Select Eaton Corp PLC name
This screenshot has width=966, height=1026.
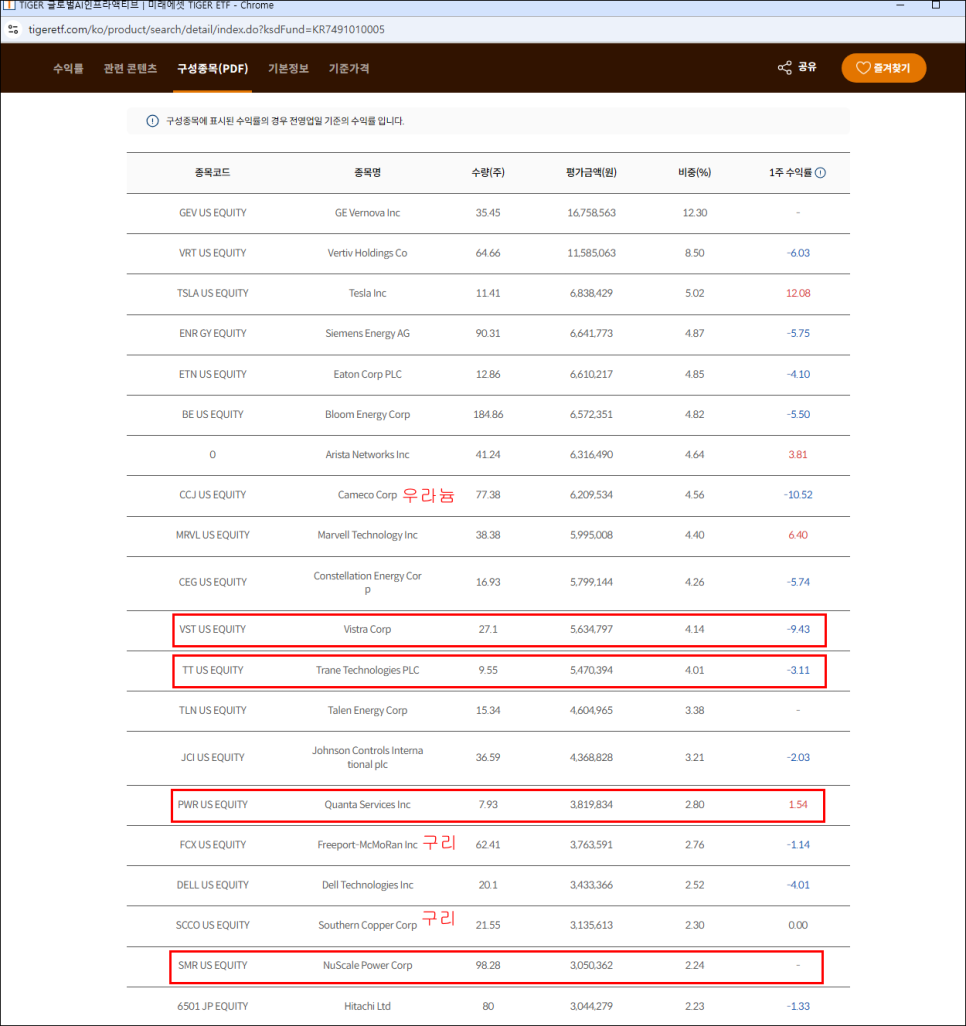(x=367, y=374)
